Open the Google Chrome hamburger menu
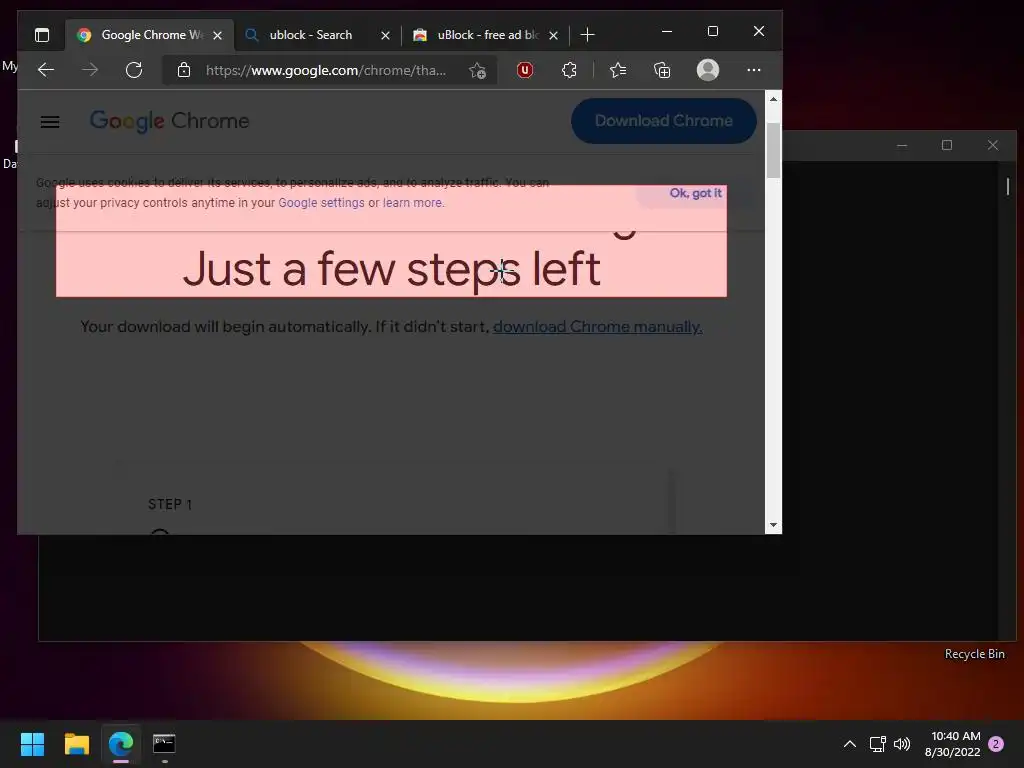 (50, 122)
